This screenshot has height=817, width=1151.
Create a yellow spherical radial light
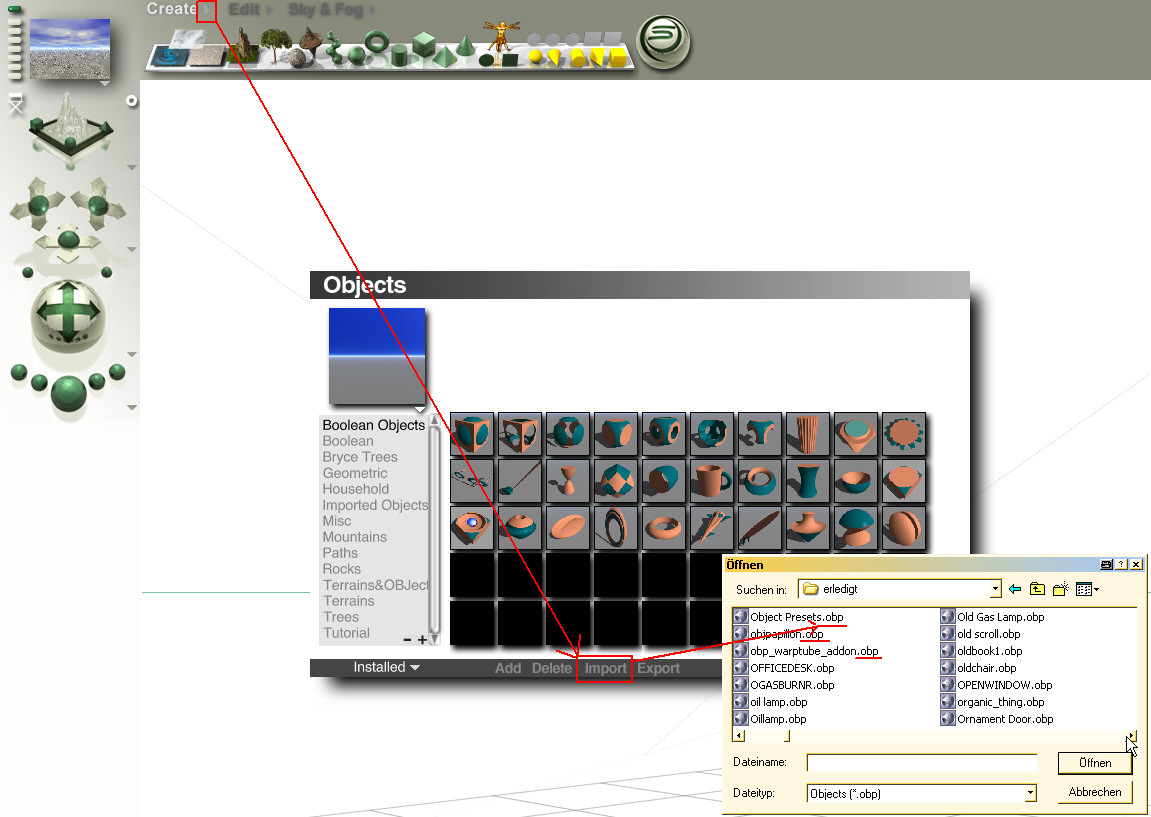coord(535,56)
